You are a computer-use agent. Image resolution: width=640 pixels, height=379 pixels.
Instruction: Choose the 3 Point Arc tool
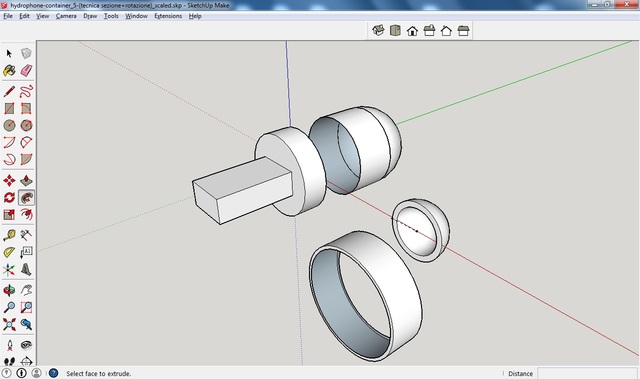pos(9,159)
